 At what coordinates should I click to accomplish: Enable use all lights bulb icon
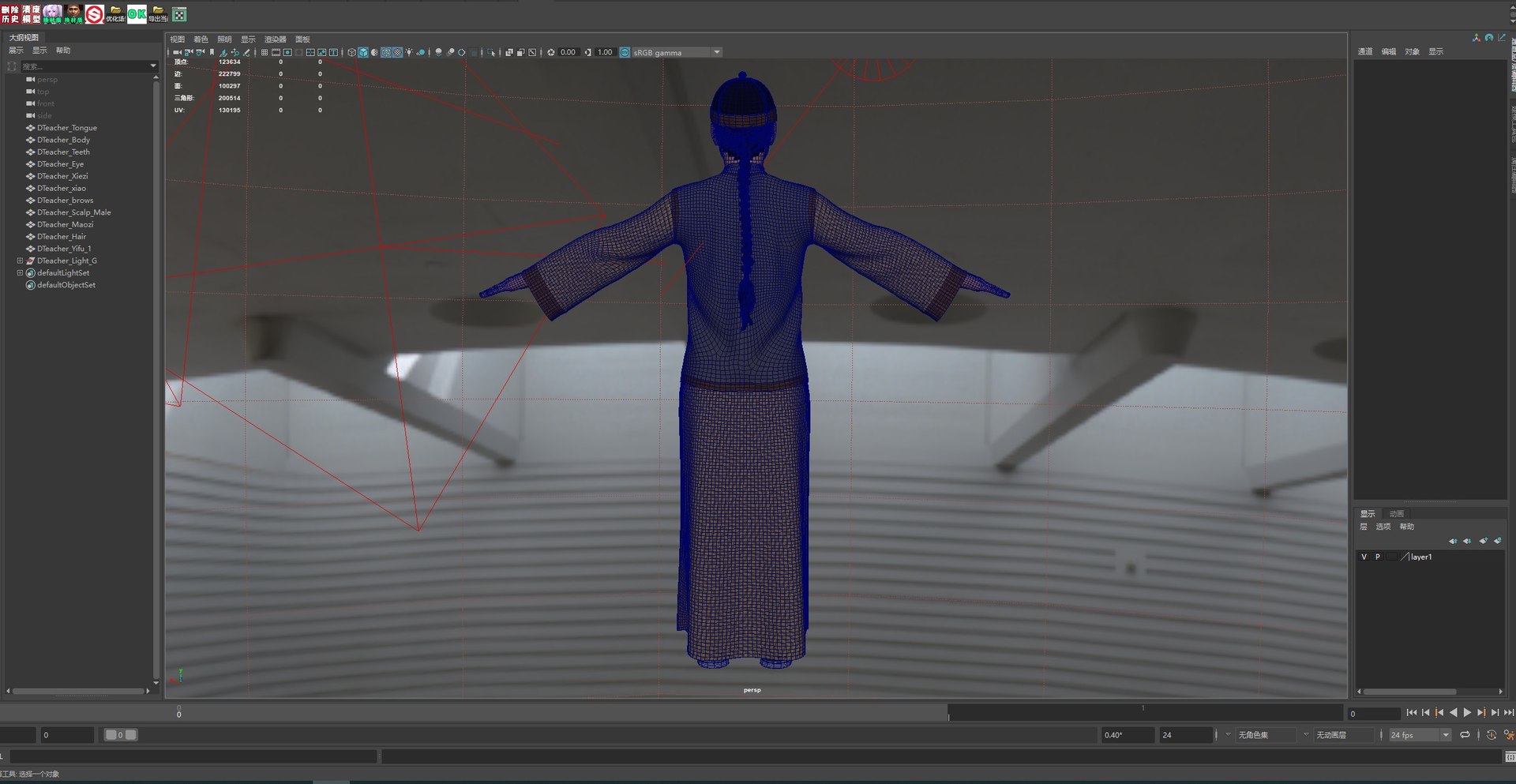409,53
